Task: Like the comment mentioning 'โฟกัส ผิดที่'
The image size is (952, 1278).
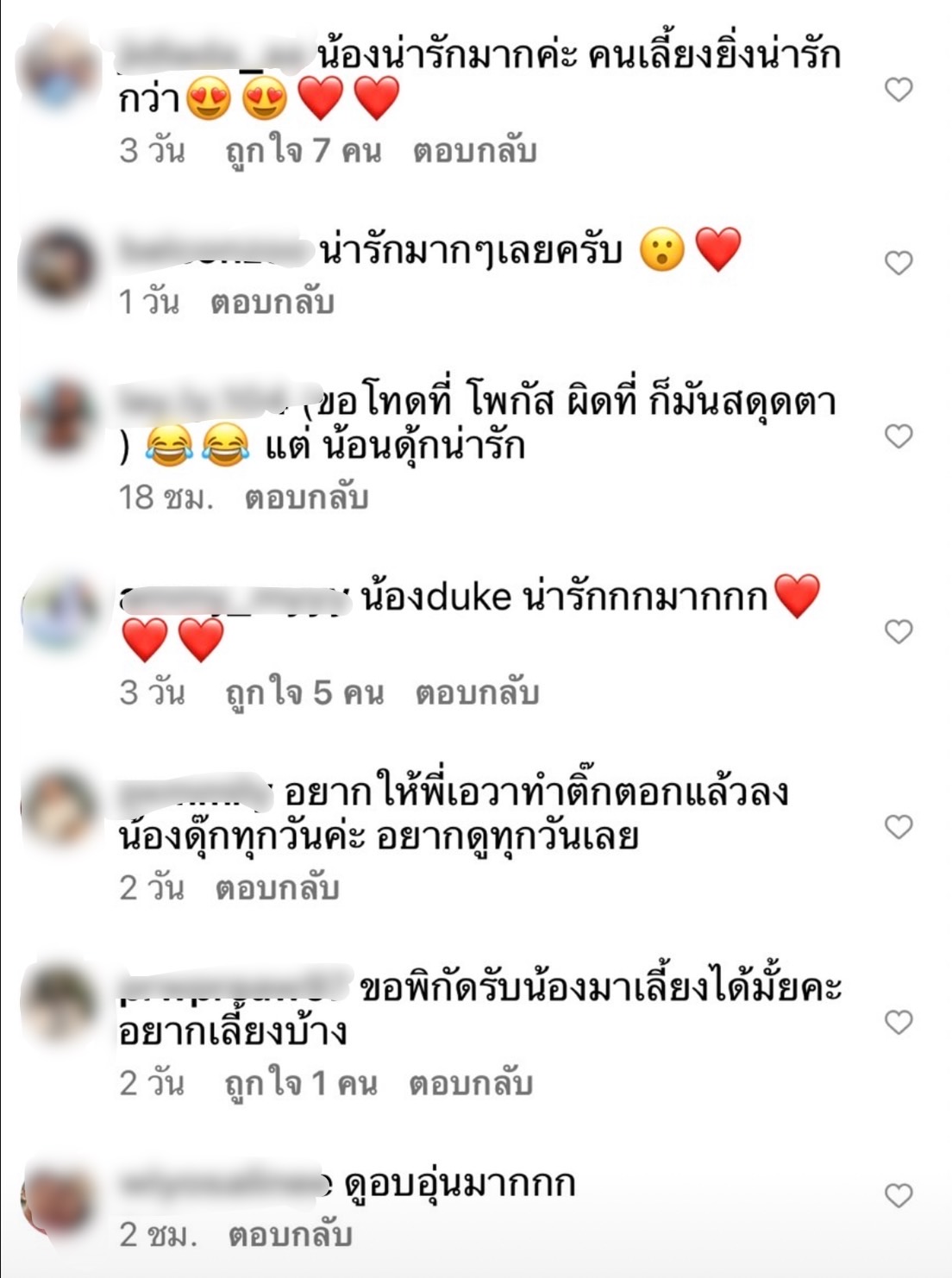Action: point(899,436)
